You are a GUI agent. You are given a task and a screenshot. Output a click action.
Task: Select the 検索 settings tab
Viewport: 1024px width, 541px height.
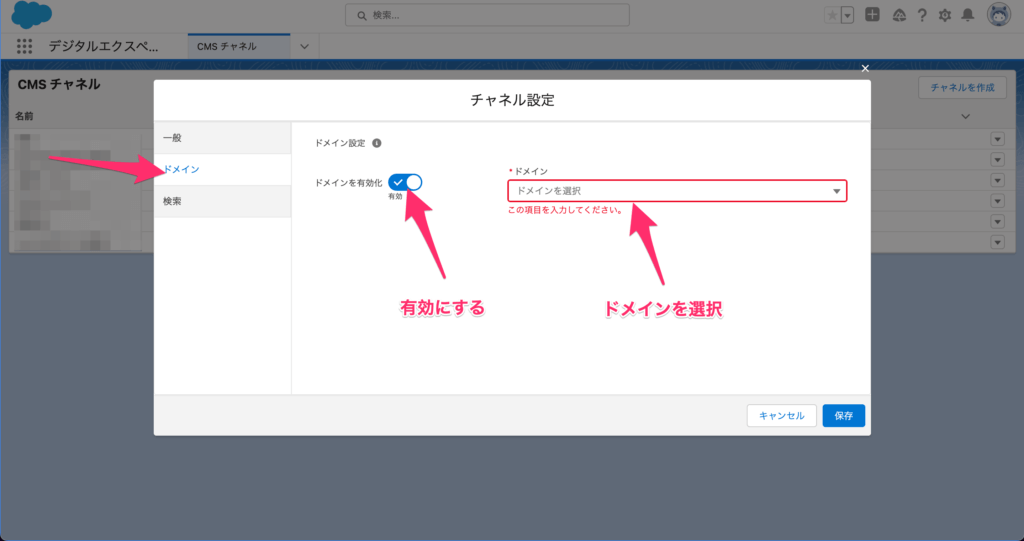click(222, 201)
